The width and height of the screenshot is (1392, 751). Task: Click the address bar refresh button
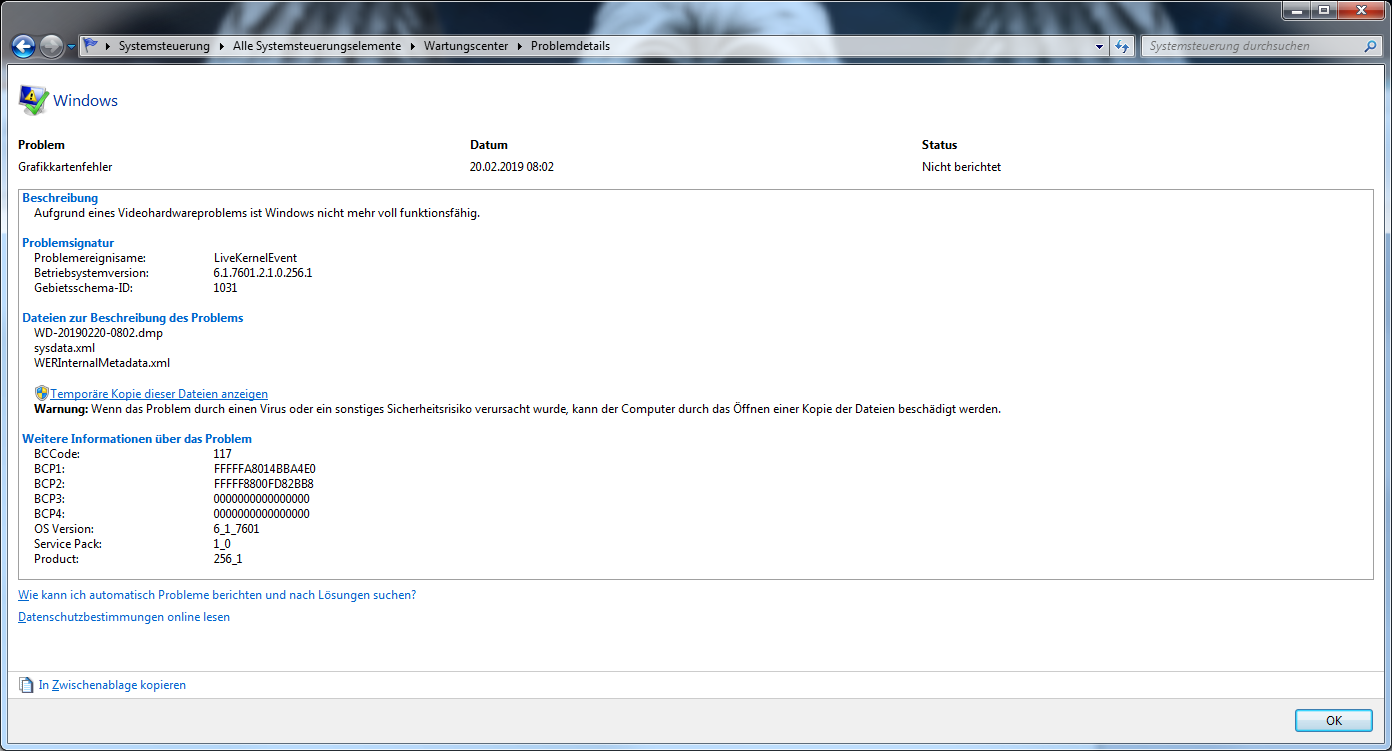click(x=1122, y=46)
